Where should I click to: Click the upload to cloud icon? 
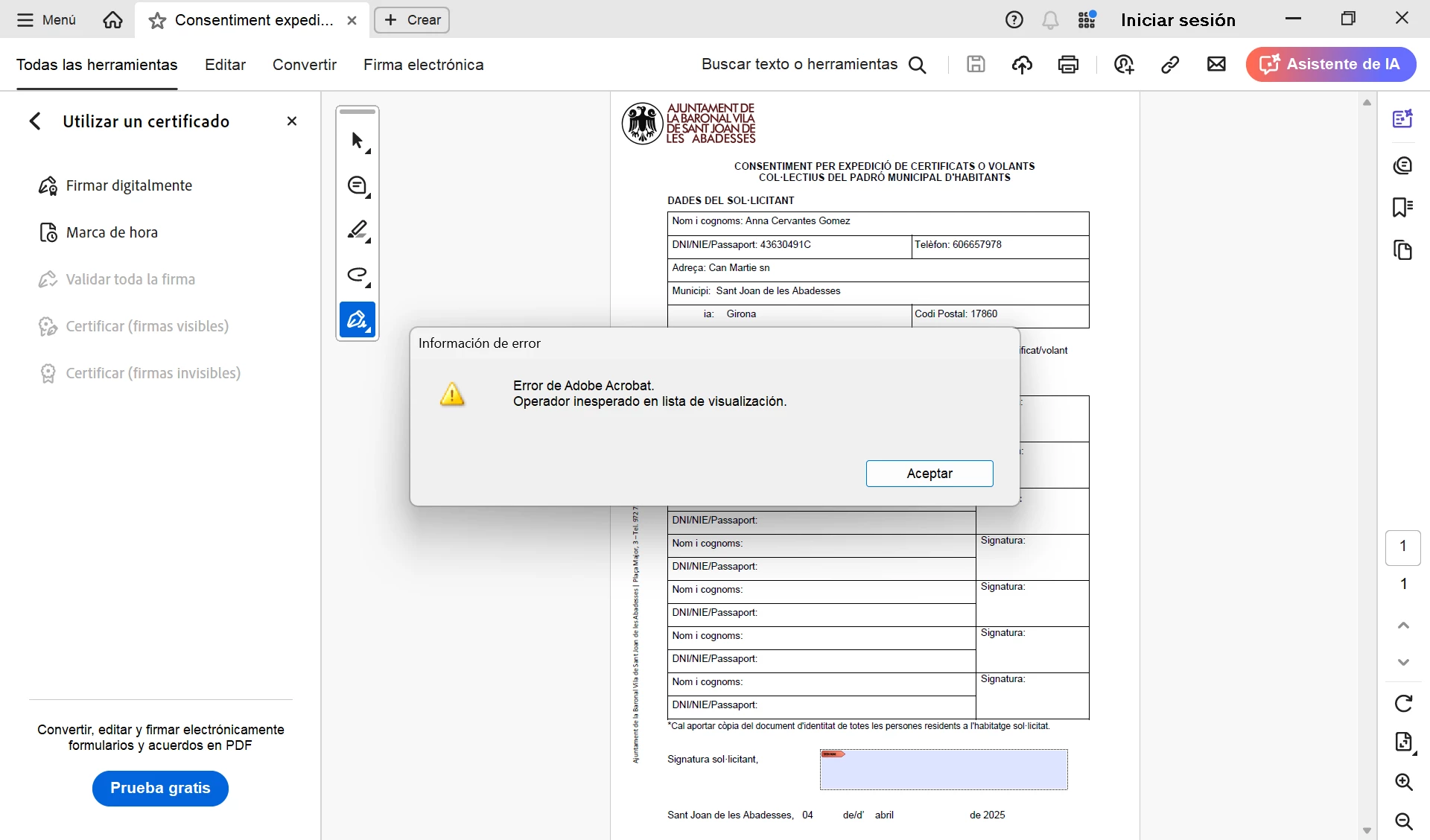click(x=1022, y=65)
